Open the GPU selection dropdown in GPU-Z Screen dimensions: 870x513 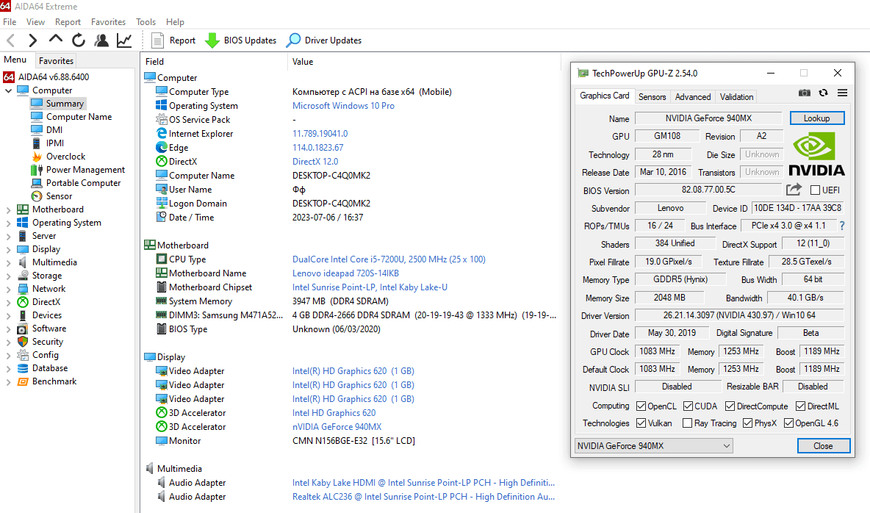pyautogui.click(x=654, y=446)
